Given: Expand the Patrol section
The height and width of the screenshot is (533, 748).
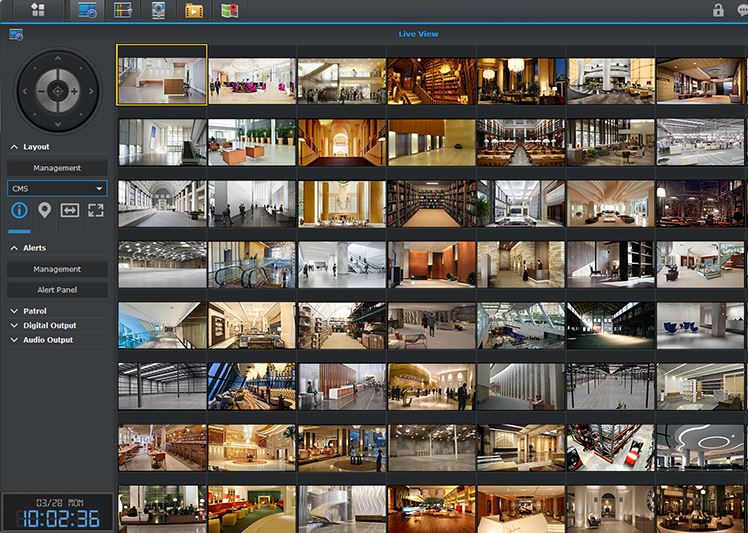Looking at the screenshot, I should tap(35, 311).
